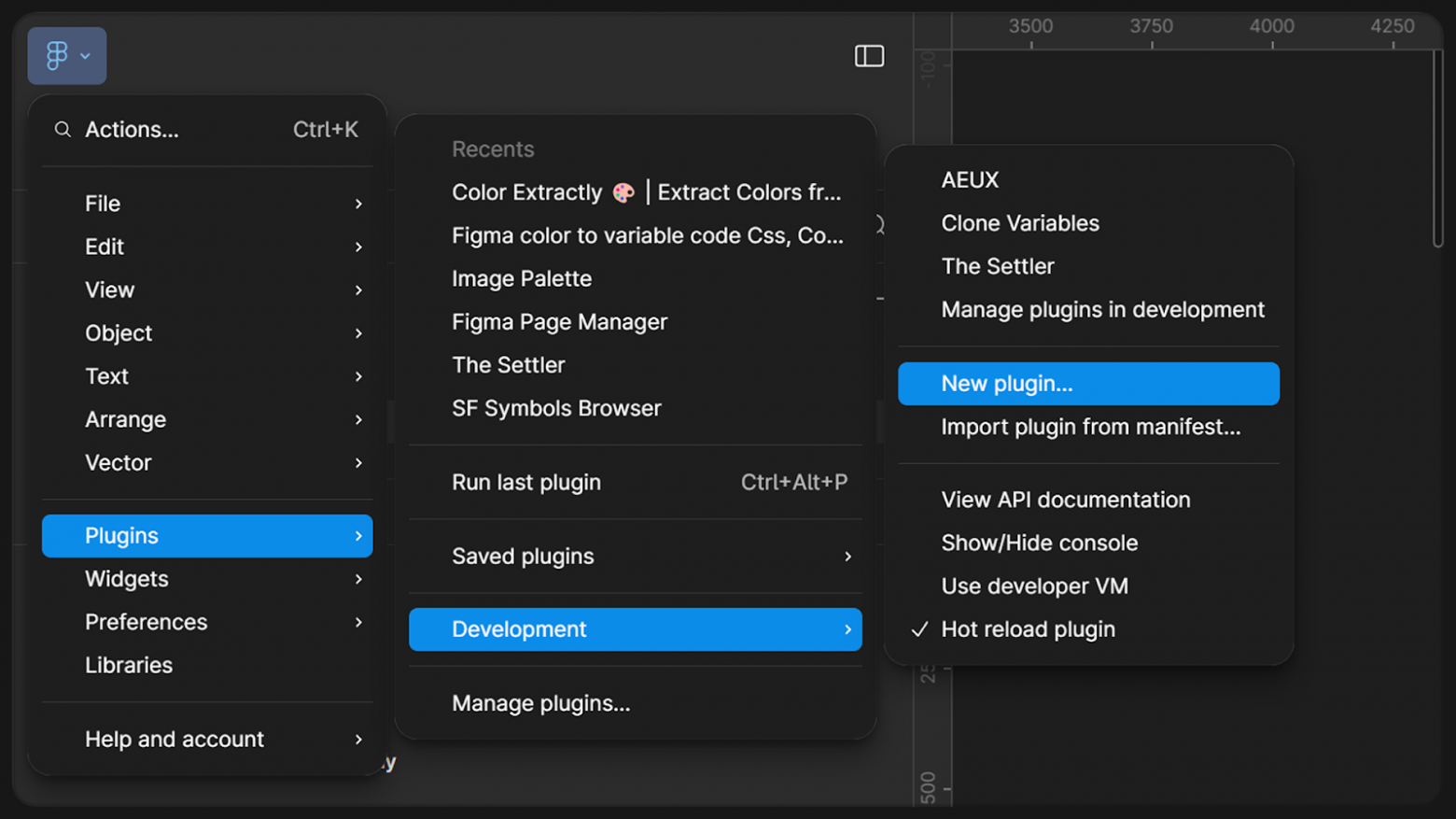The width and height of the screenshot is (1456, 819).
Task: Expand the File submenu
Action: pos(207,204)
